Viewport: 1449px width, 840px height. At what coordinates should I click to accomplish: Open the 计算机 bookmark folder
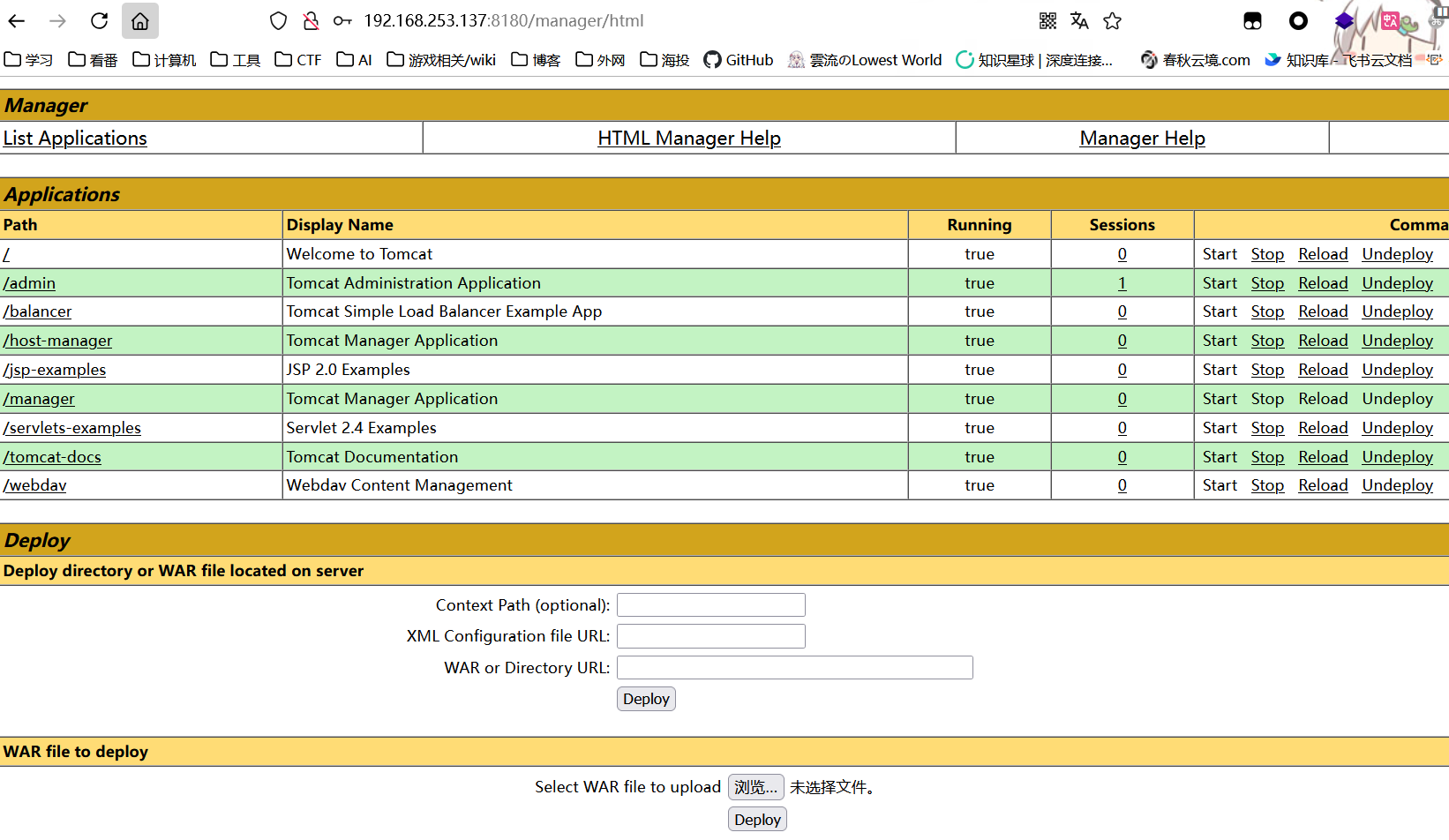[x=164, y=60]
